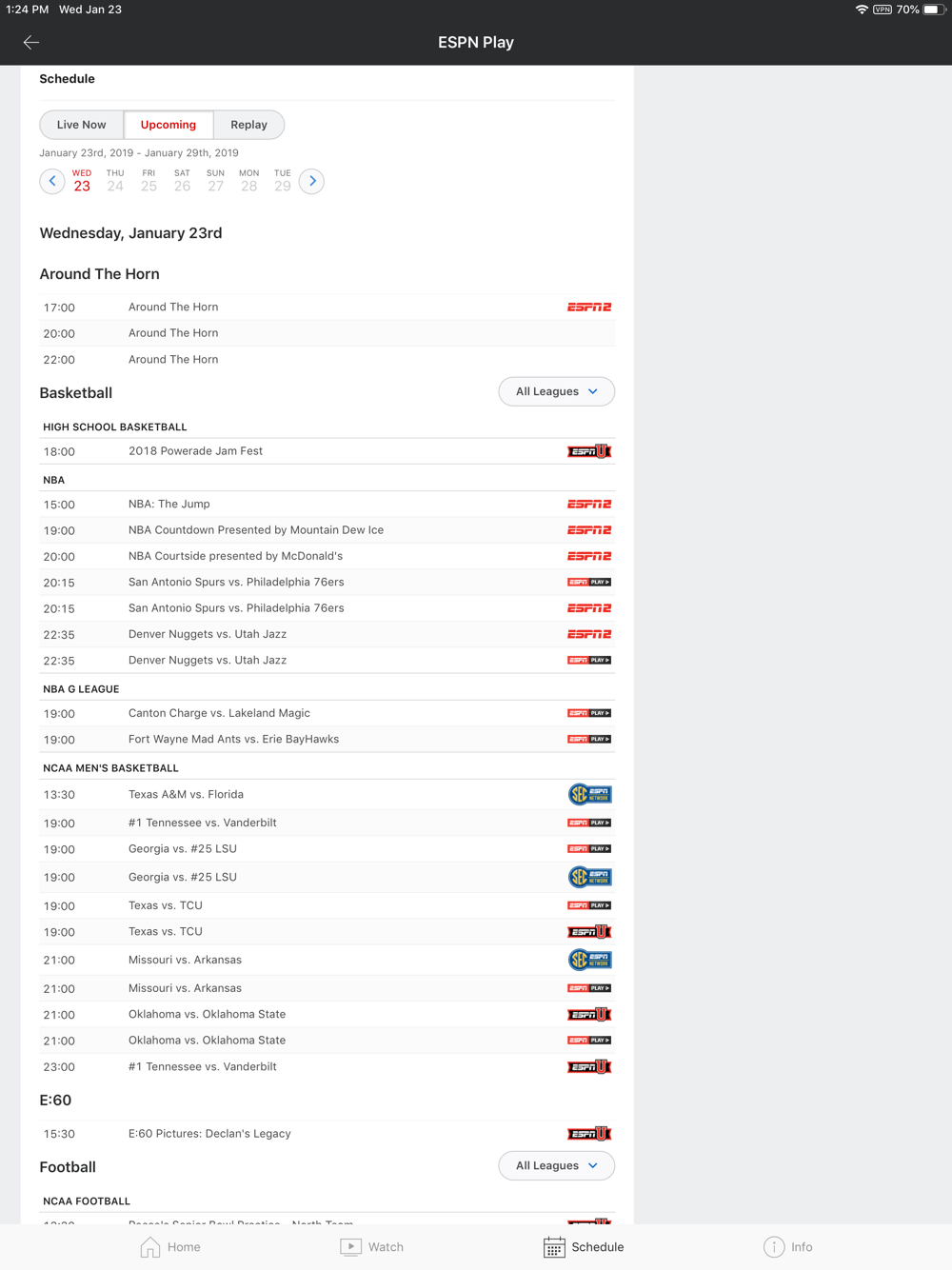Image resolution: width=952 pixels, height=1270 pixels.
Task: Select Thursday 24 in date picker
Action: [115, 181]
